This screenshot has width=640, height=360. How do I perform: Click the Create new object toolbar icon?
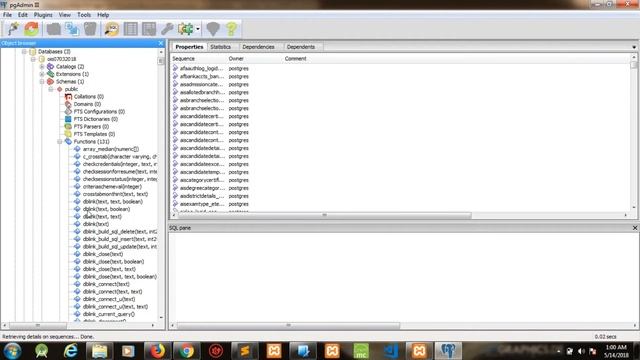click(x=72, y=29)
